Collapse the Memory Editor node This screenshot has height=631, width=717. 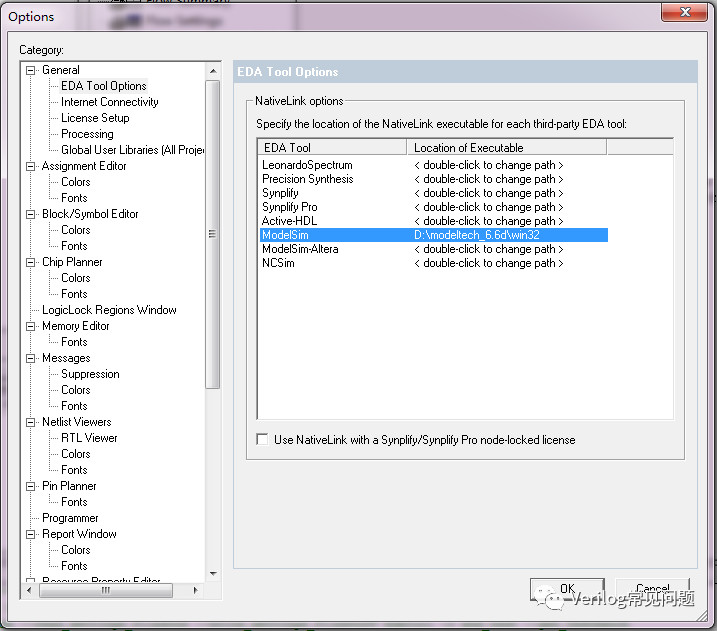point(31,326)
